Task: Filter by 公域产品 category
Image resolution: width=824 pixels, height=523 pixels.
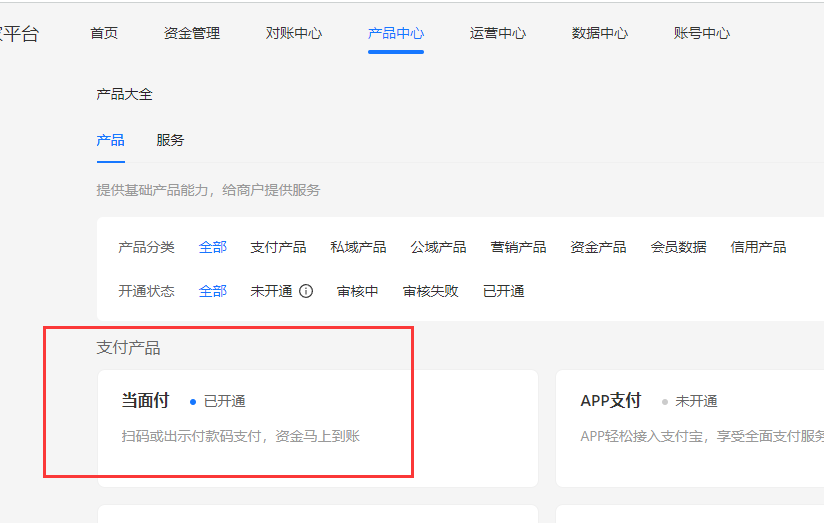Action: pos(438,247)
